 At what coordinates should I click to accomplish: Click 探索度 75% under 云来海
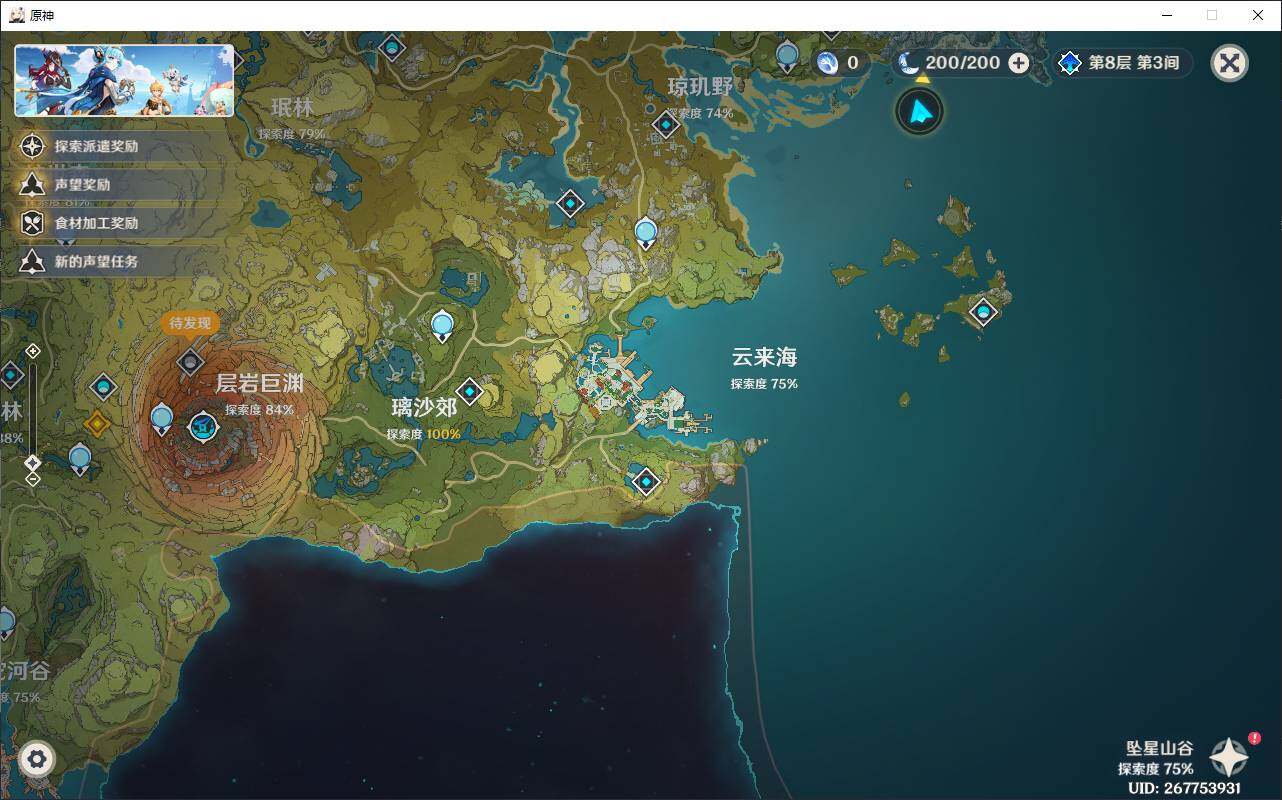[x=764, y=384]
